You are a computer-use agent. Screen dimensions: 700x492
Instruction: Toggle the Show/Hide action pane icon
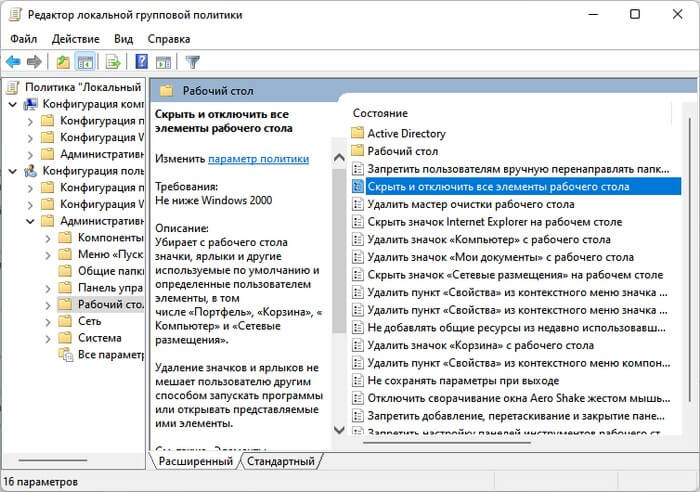click(163, 62)
